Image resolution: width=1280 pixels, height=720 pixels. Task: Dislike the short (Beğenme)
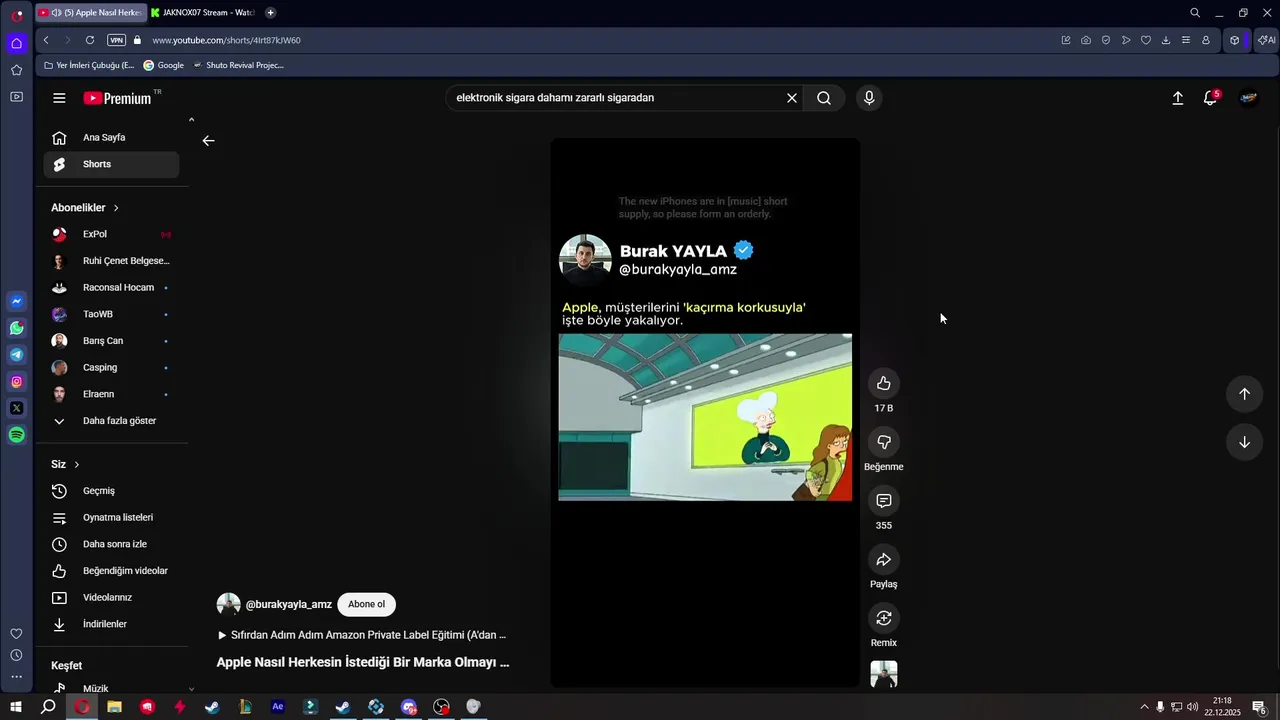(884, 442)
